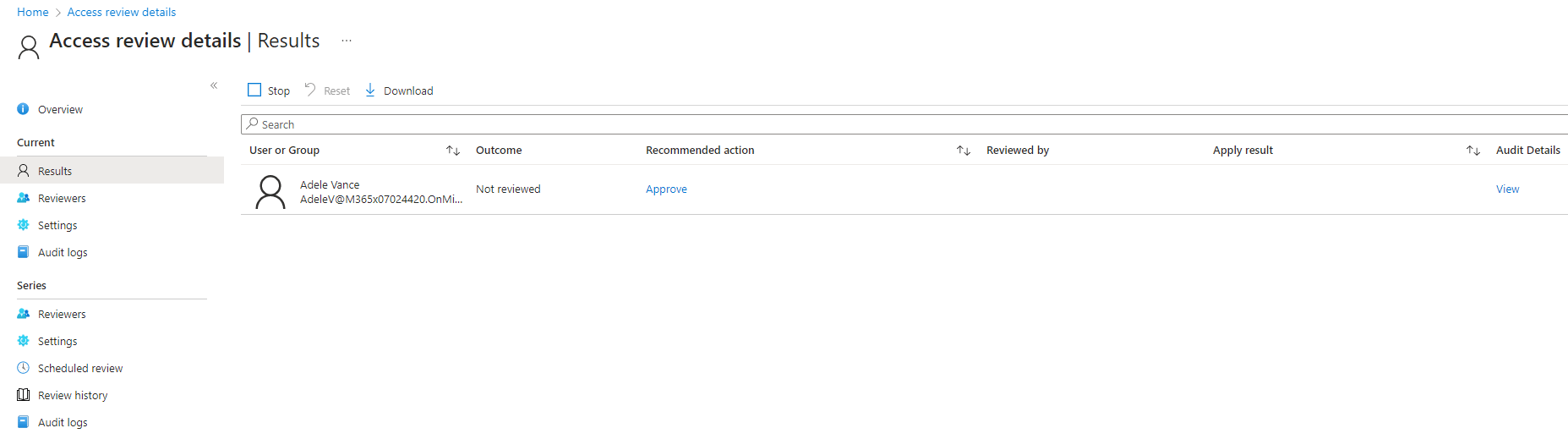Click the Reset undo icon
Viewport: 1568px width, 439px height.
(x=310, y=90)
